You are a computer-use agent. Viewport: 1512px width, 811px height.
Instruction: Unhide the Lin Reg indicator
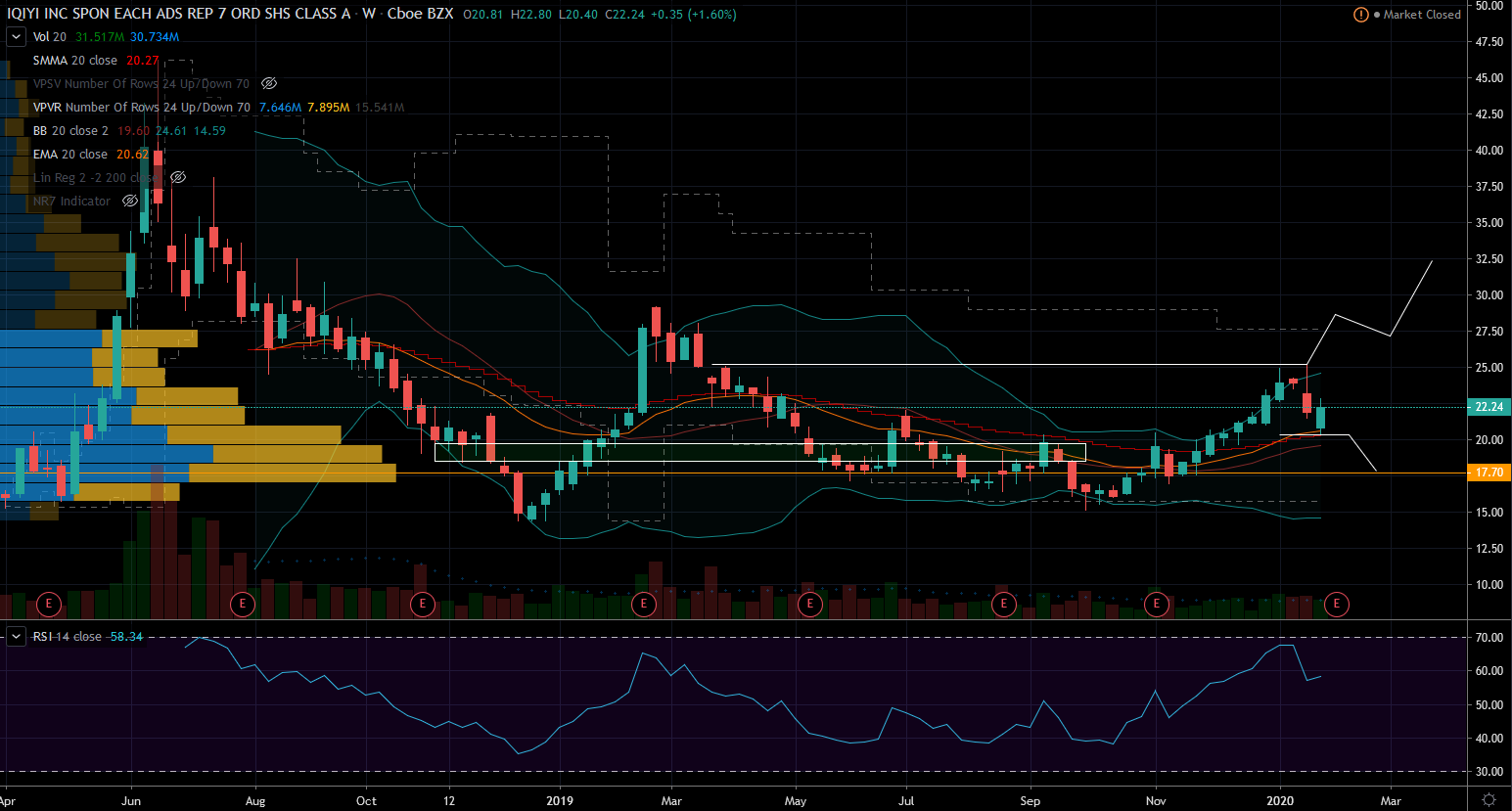(178, 178)
